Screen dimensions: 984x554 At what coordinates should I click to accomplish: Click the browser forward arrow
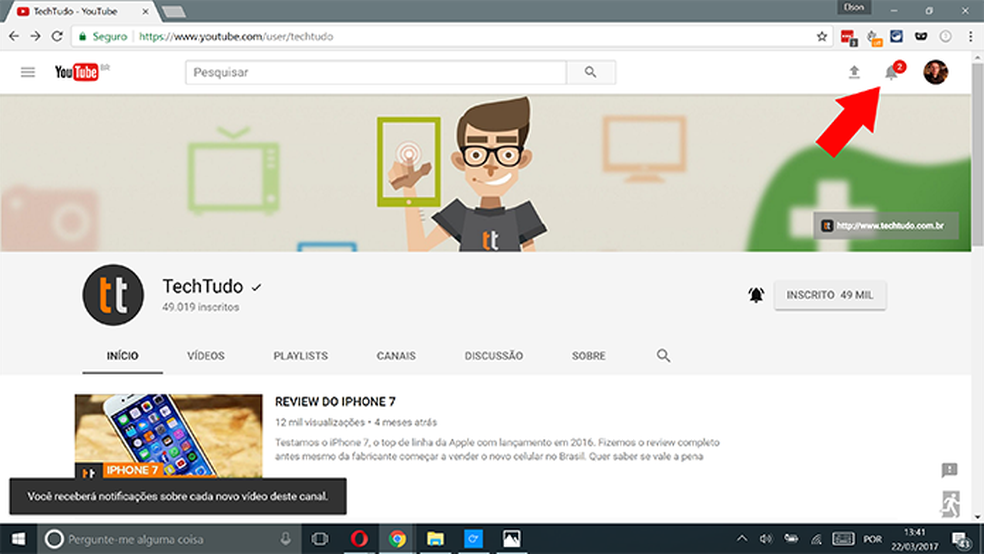coord(35,36)
